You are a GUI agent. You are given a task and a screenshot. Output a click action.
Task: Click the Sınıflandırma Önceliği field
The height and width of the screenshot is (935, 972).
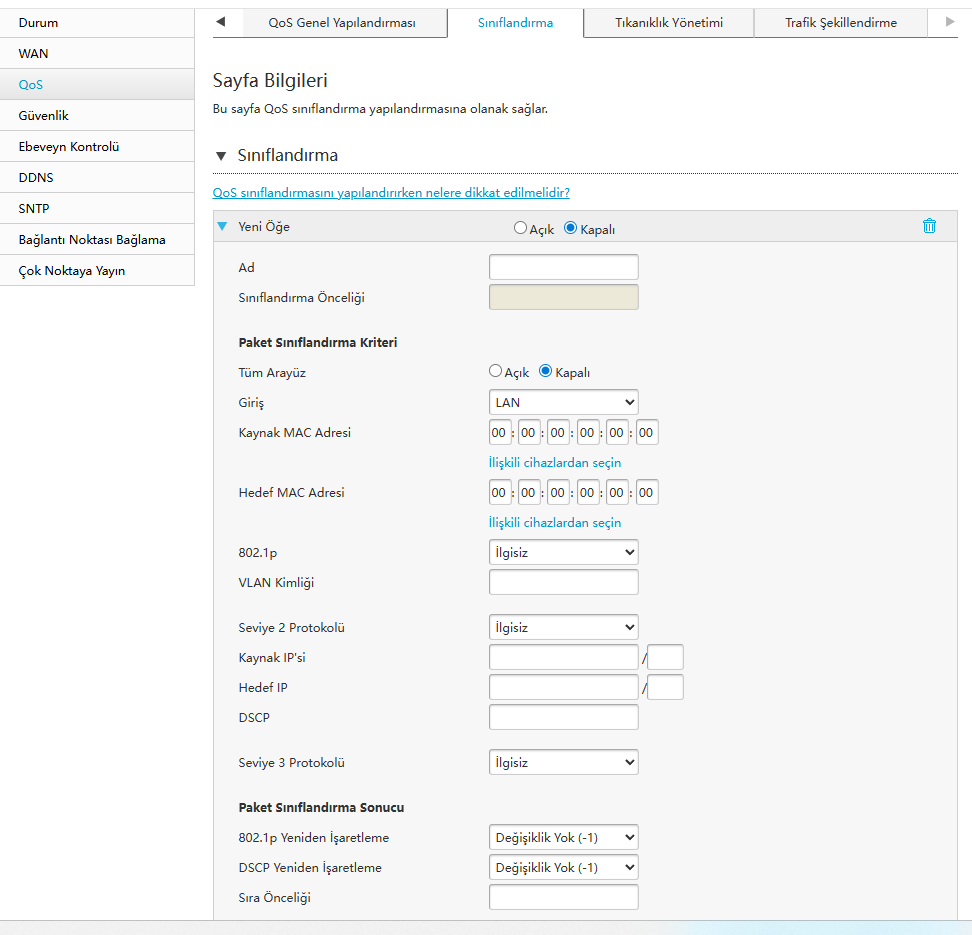click(563, 297)
